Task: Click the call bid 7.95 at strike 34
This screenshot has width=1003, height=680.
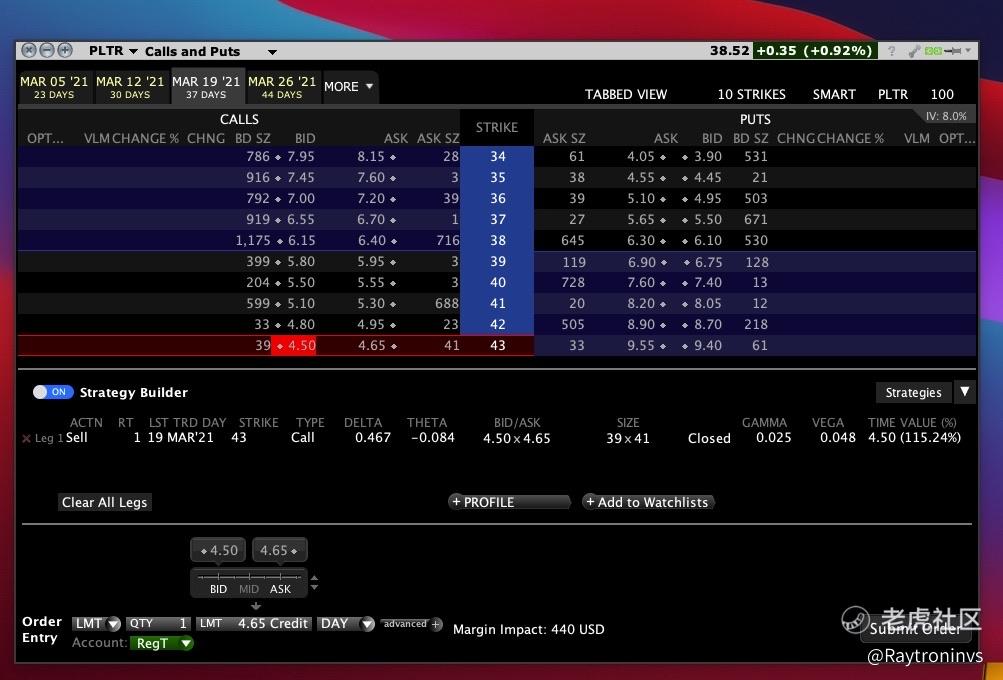Action: pos(301,157)
